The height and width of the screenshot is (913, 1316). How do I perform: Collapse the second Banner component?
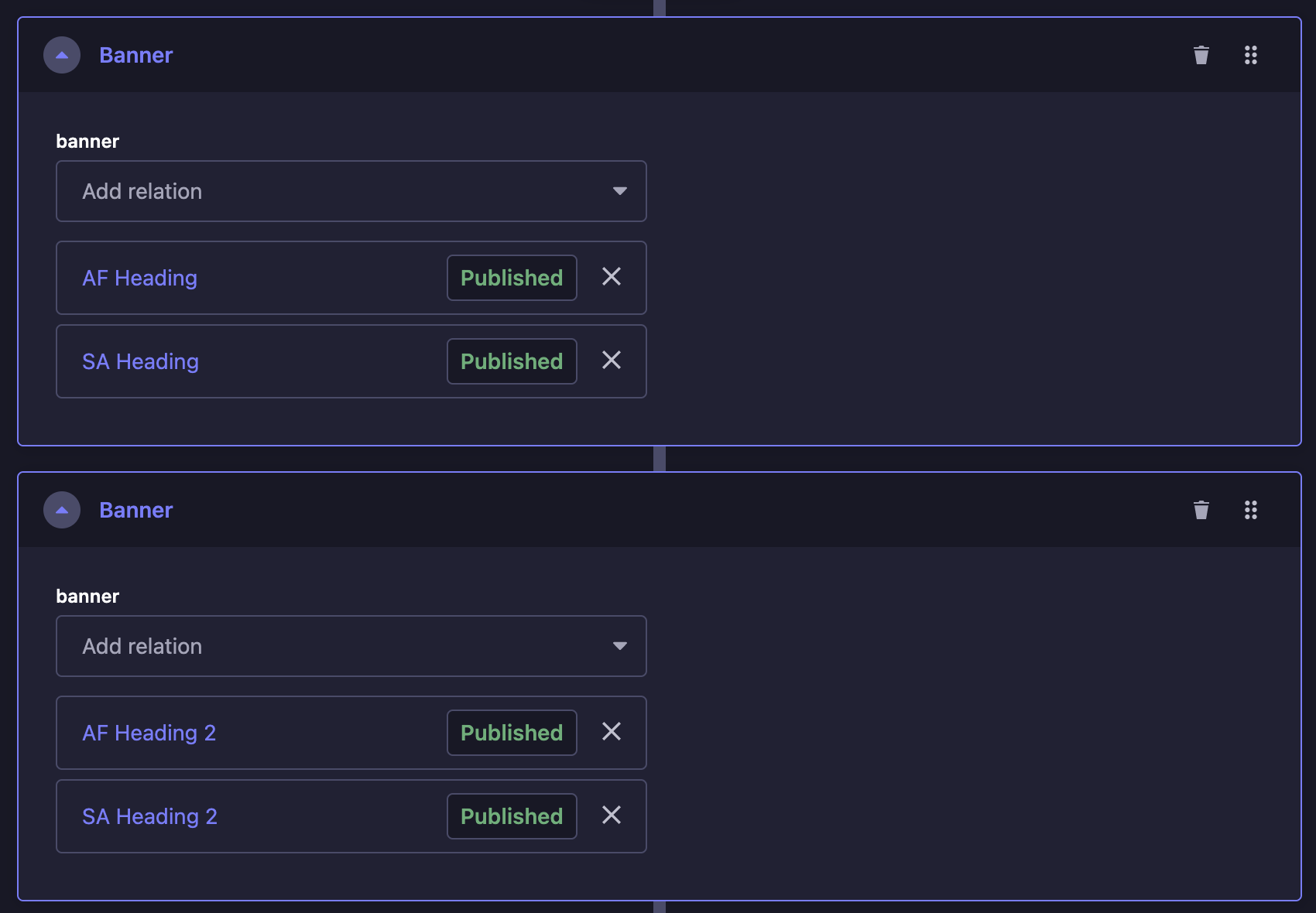pos(62,510)
